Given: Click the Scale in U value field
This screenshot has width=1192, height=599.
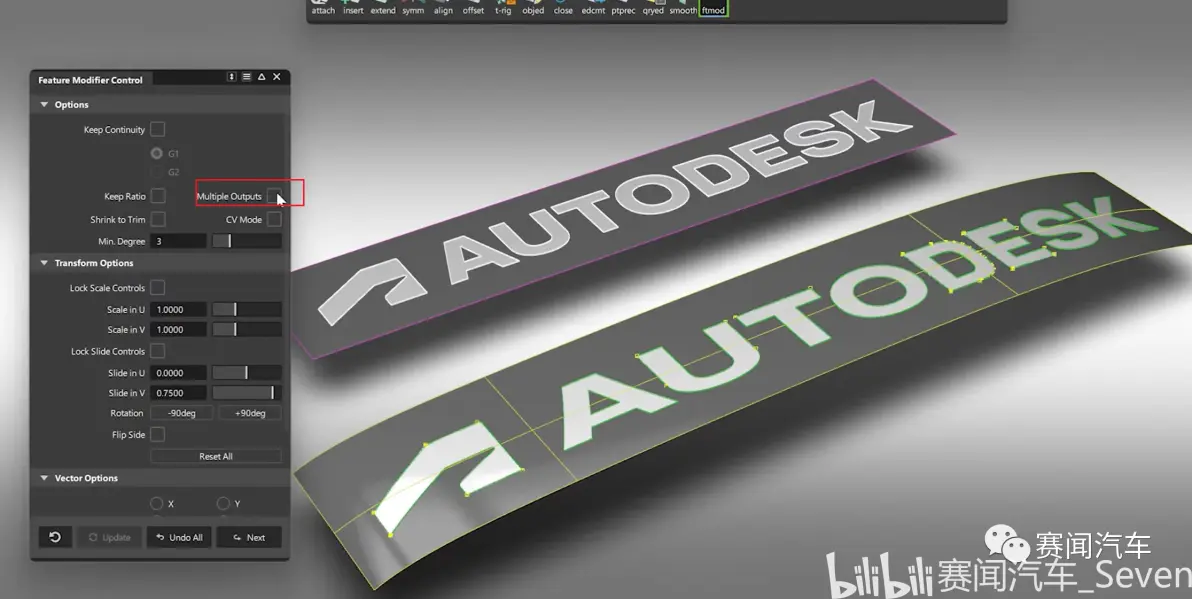Looking at the screenshot, I should (179, 309).
